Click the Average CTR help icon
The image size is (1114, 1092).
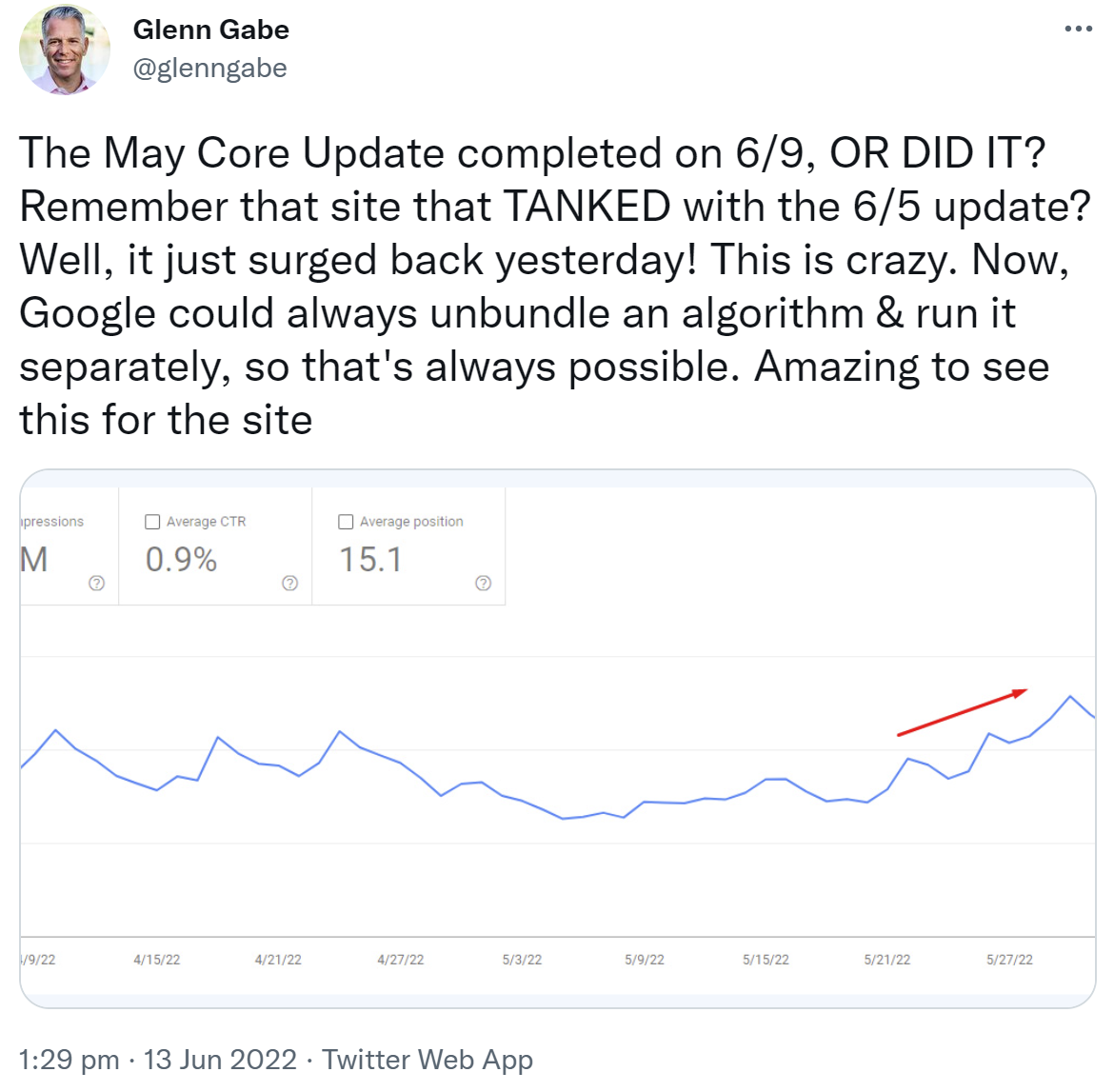(x=289, y=584)
